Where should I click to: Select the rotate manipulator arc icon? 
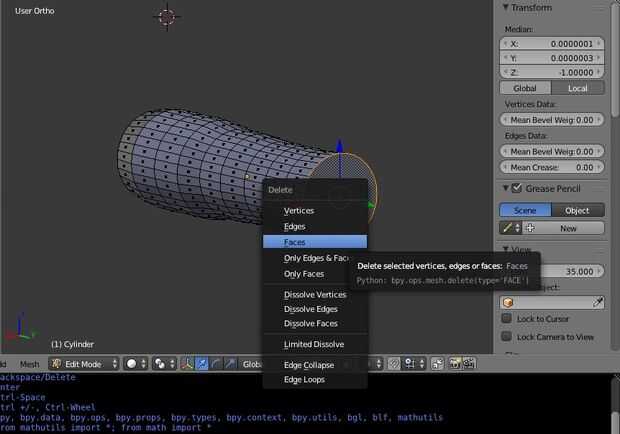[x=216, y=364]
